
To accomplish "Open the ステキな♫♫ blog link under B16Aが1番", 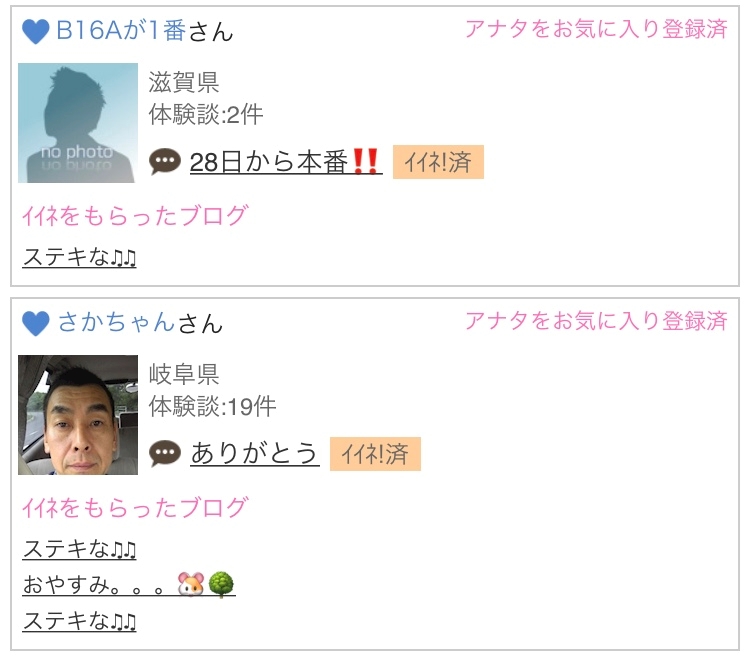I will click(79, 257).
